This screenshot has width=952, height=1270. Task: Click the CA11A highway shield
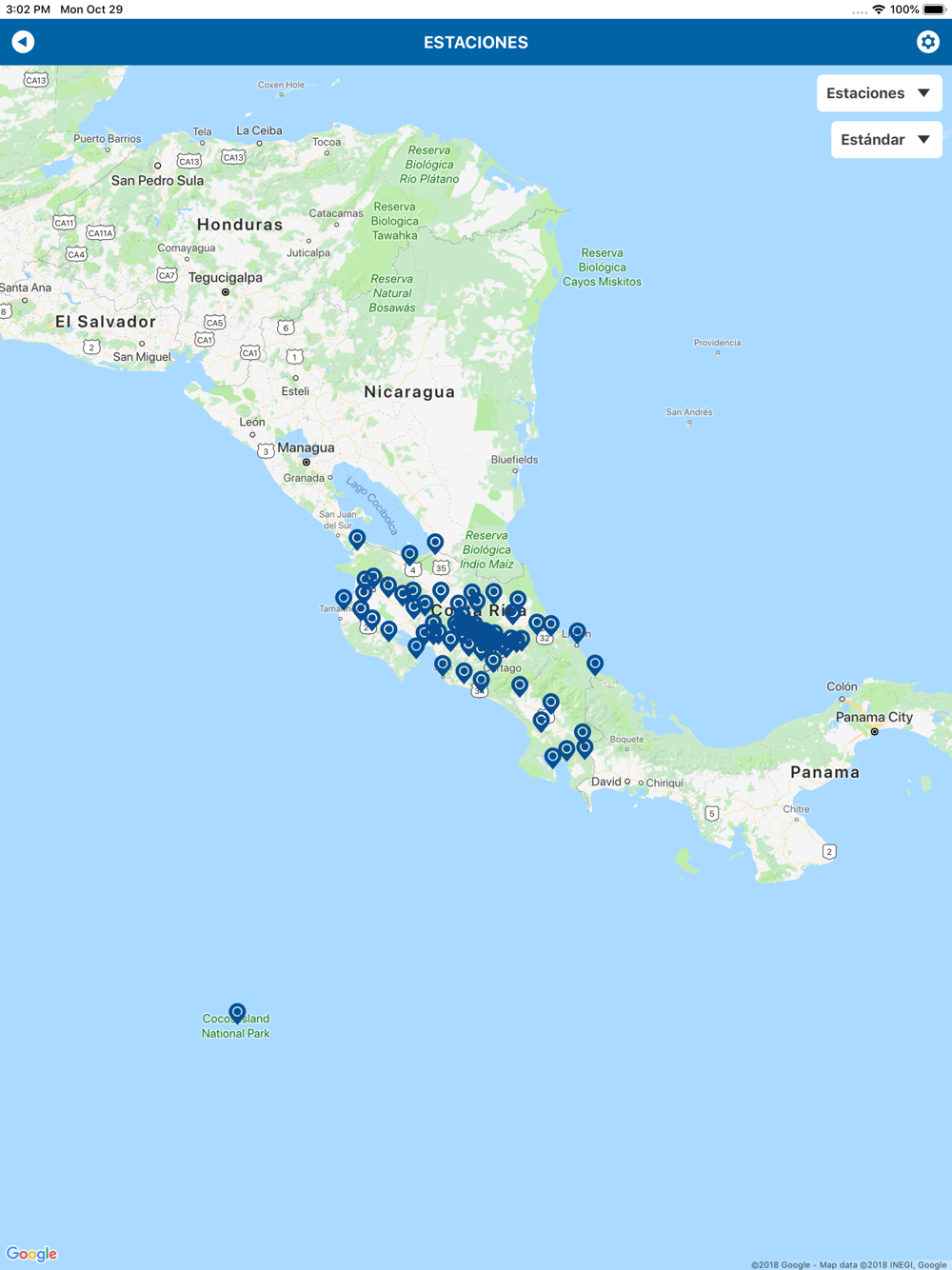(100, 232)
